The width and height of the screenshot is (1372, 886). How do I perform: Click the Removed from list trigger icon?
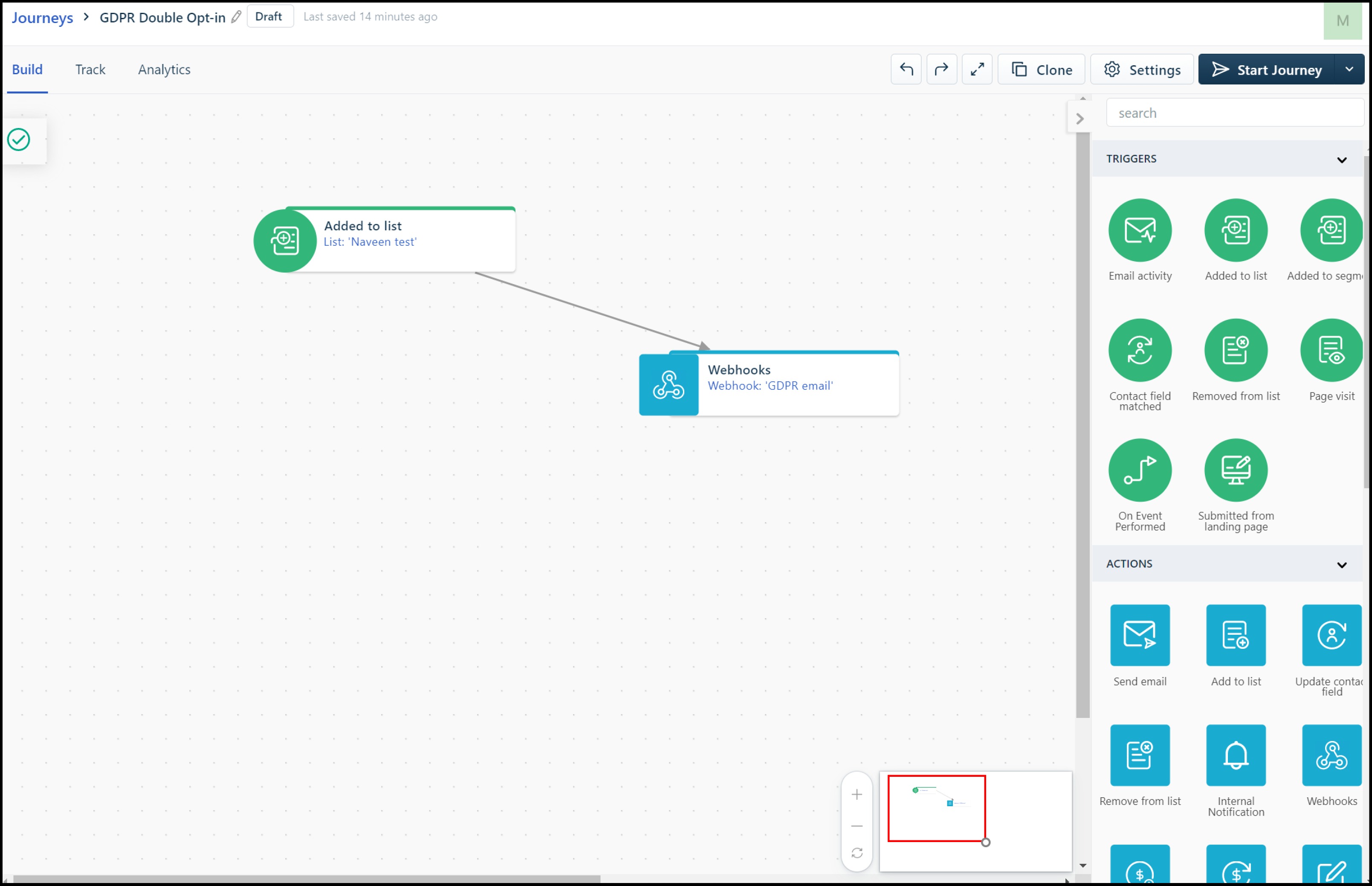pyautogui.click(x=1235, y=350)
